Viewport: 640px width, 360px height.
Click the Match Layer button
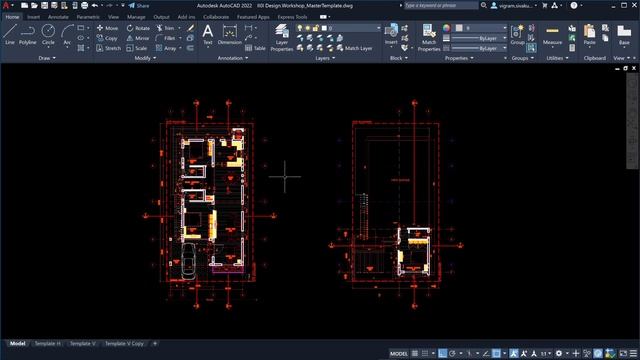point(354,48)
